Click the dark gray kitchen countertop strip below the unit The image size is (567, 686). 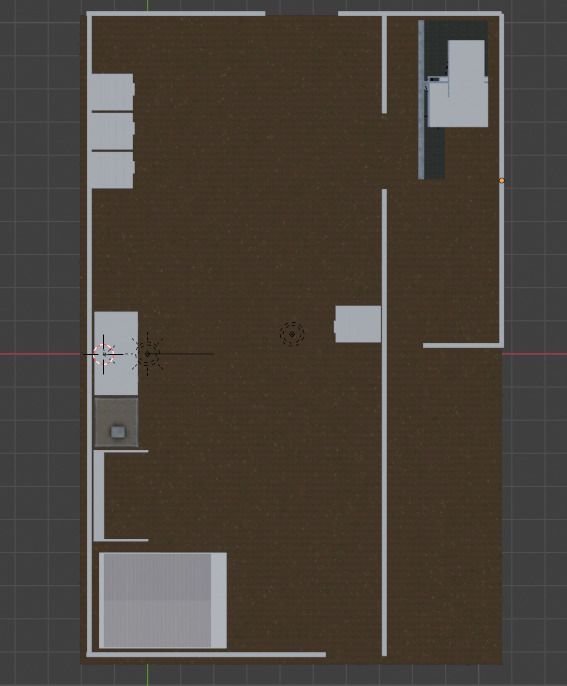click(x=435, y=153)
